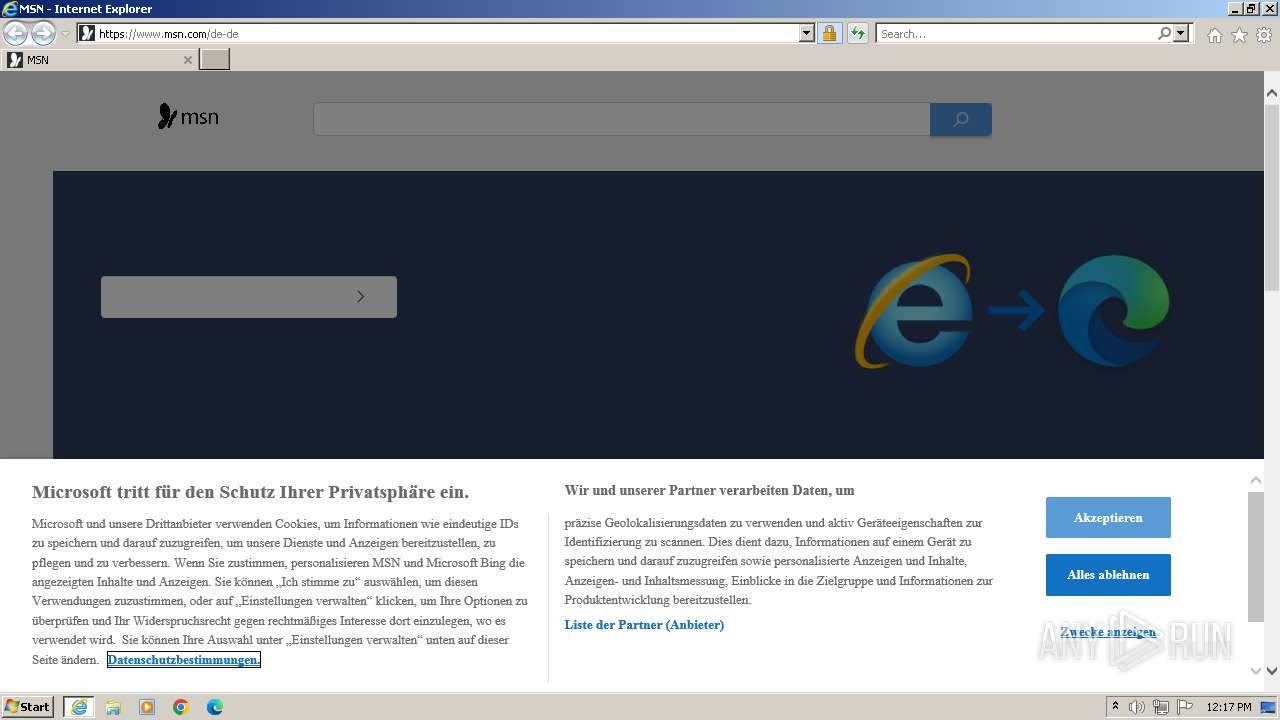The image size is (1280, 720).
Task: Open Windows Media Player taskbar icon
Action: (147, 707)
